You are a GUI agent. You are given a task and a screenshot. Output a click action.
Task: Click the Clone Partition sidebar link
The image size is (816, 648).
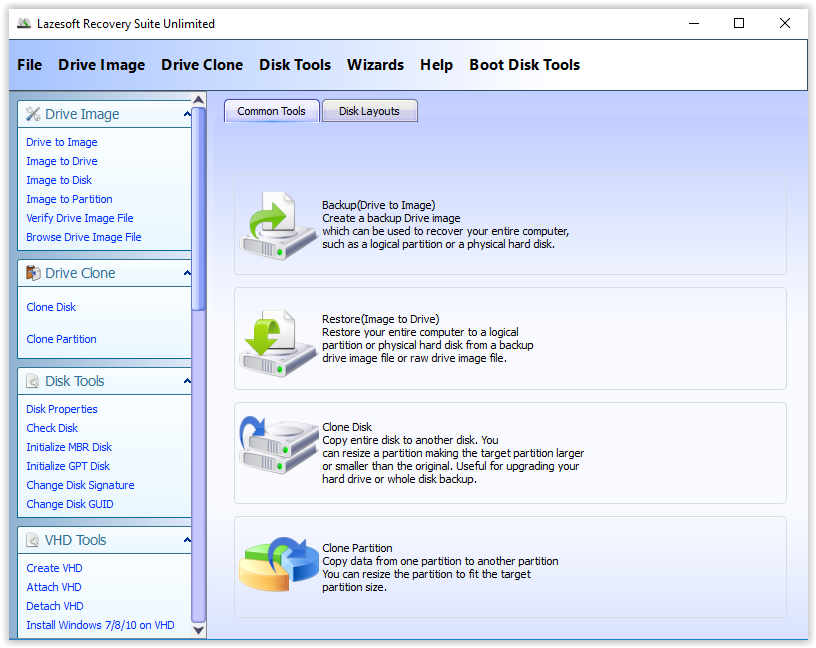pyautogui.click(x=61, y=339)
